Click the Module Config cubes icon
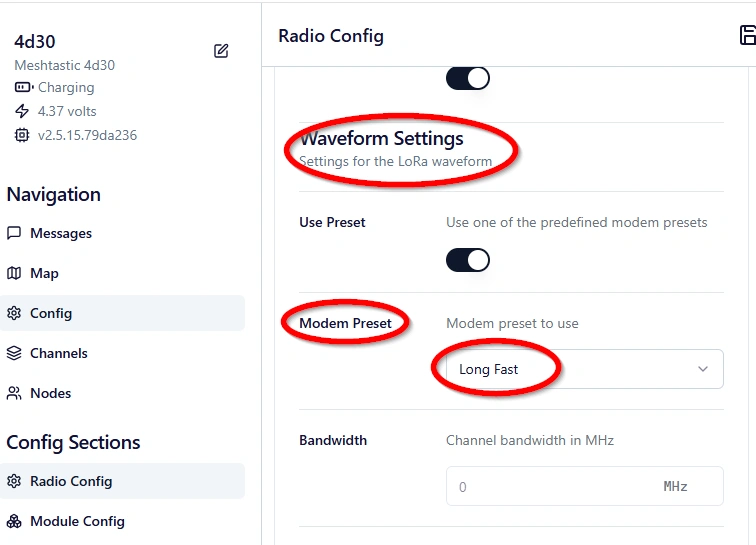Screen dimensions: 756x545 tap(14, 521)
